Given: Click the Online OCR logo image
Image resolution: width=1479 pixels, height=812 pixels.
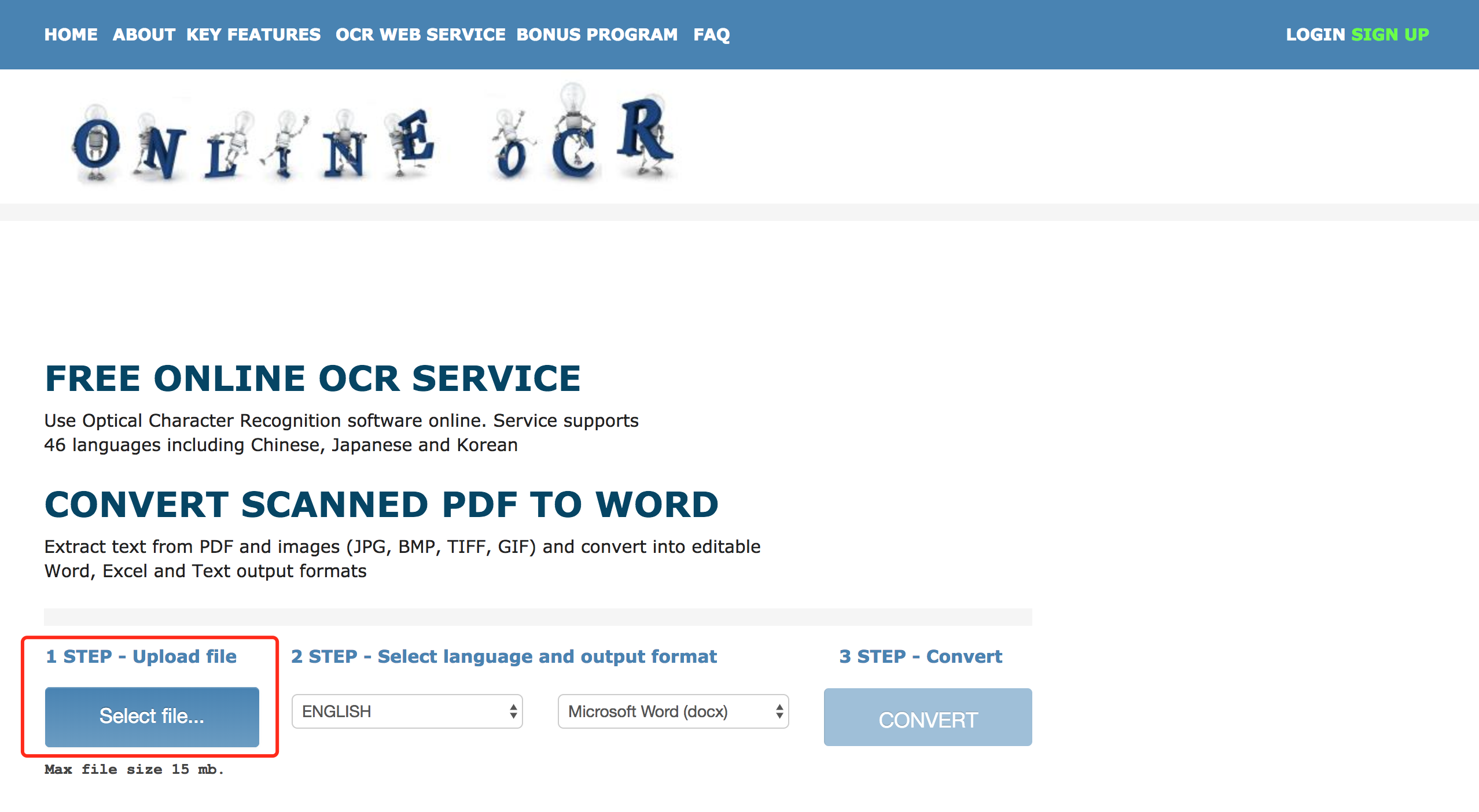Looking at the screenshot, I should coord(374,134).
